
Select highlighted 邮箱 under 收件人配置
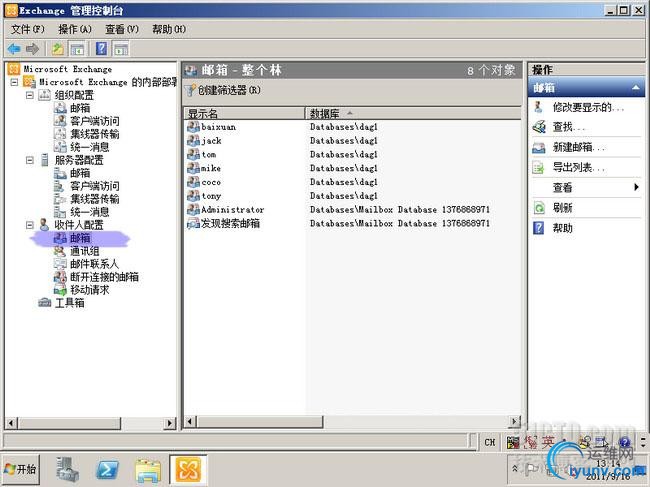click(80, 238)
